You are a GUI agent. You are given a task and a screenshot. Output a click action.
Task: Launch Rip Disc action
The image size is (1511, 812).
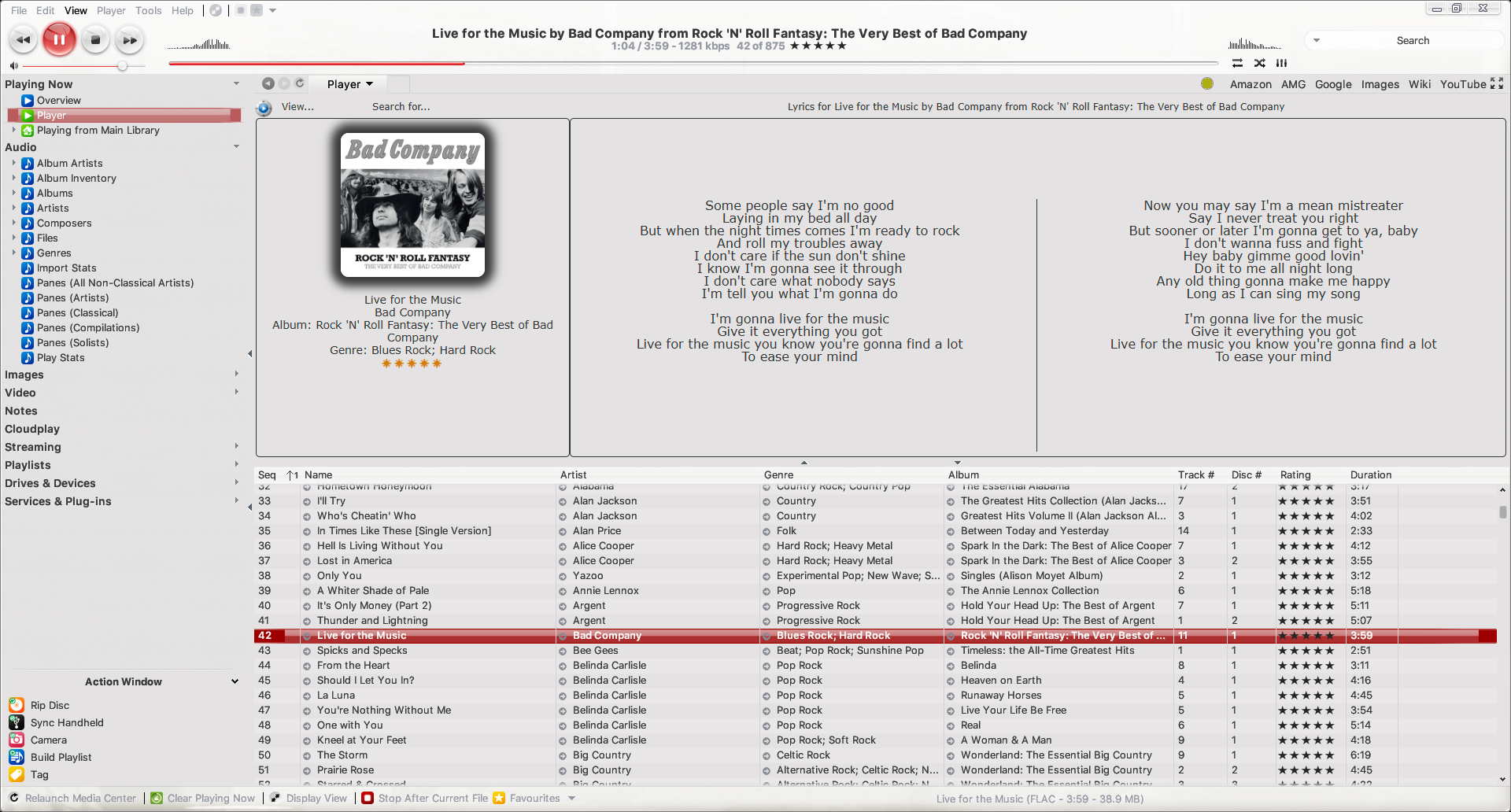(50, 705)
